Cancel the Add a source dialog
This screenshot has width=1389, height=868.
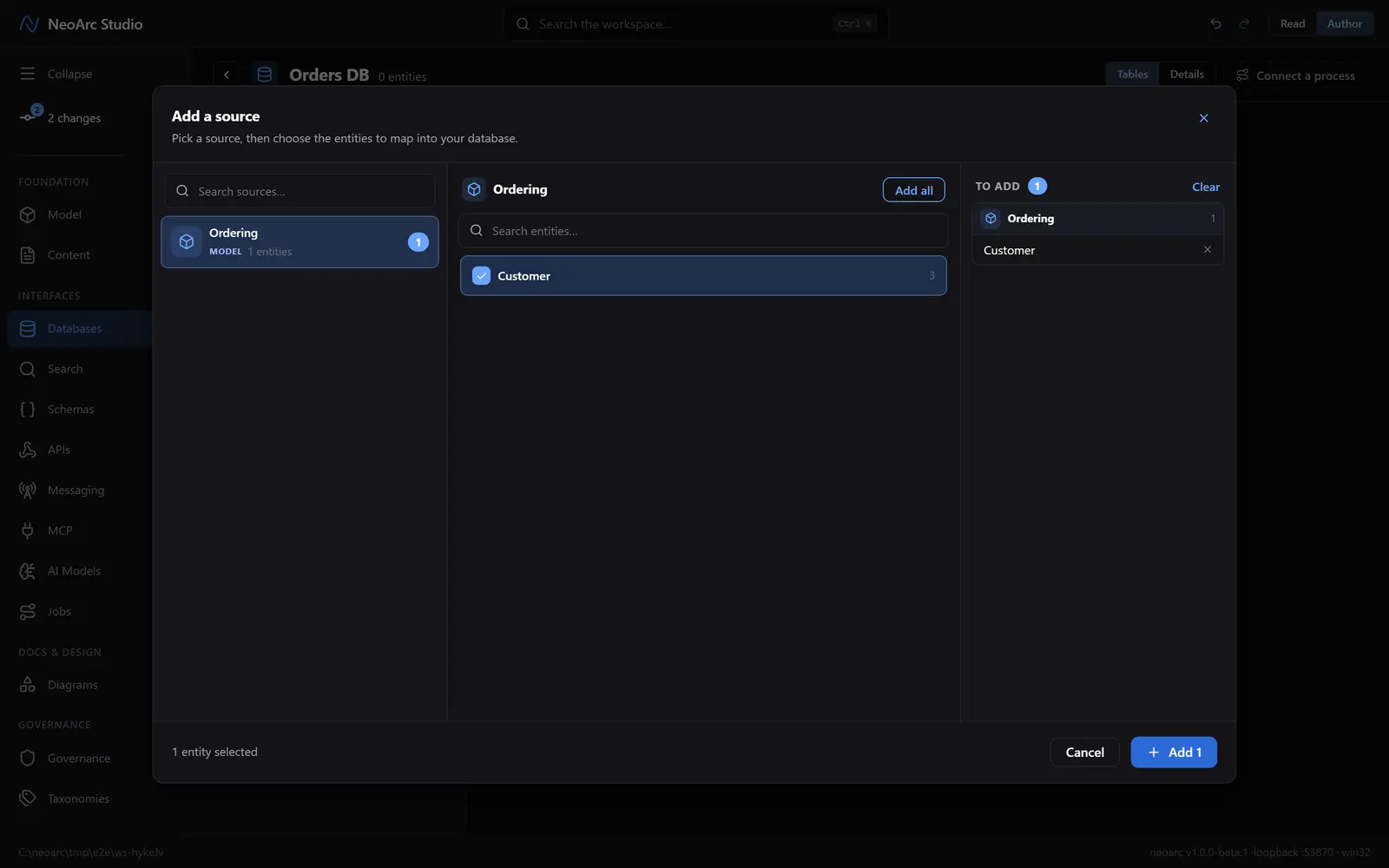pos(1085,753)
